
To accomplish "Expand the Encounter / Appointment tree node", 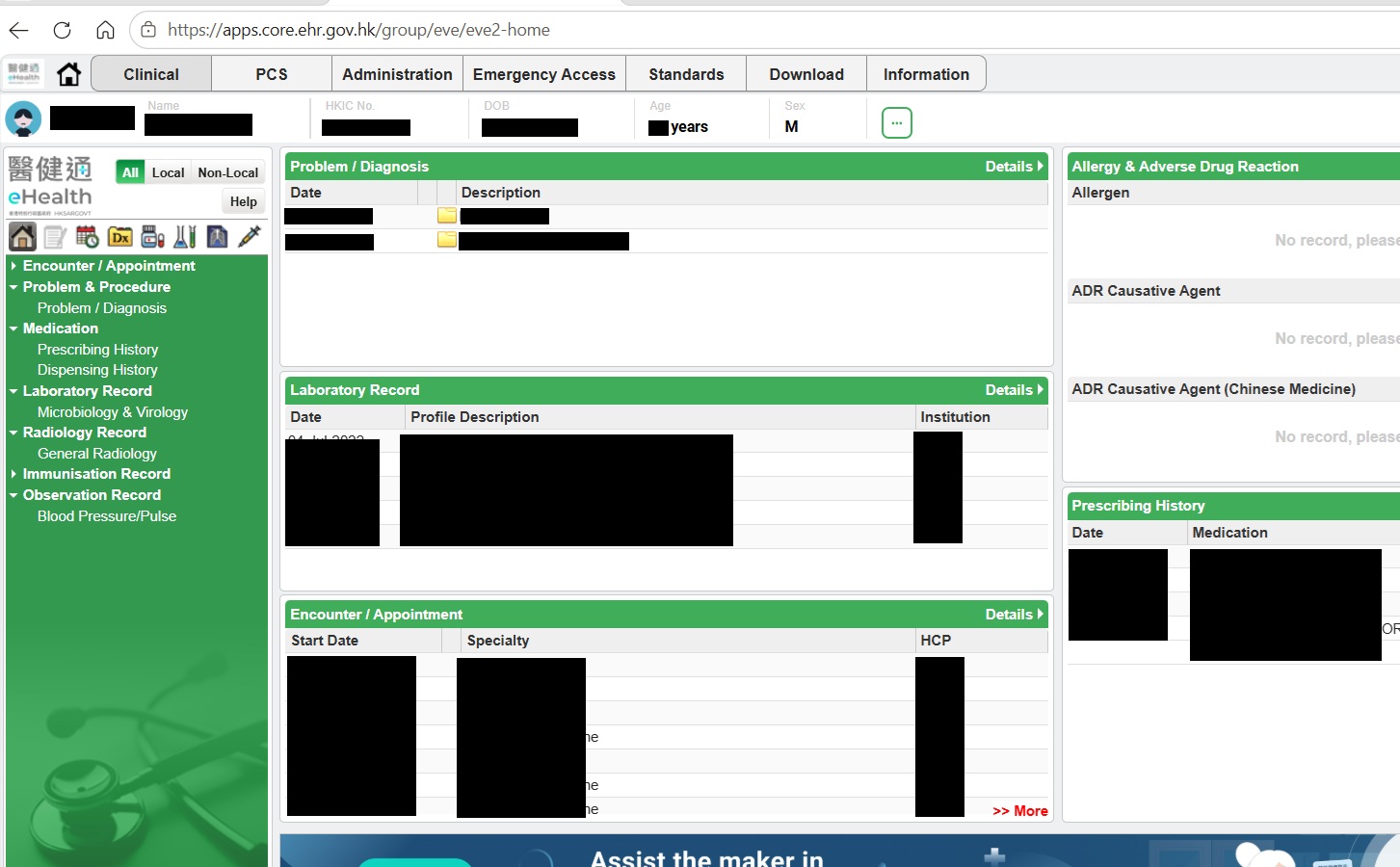I will 13,266.
